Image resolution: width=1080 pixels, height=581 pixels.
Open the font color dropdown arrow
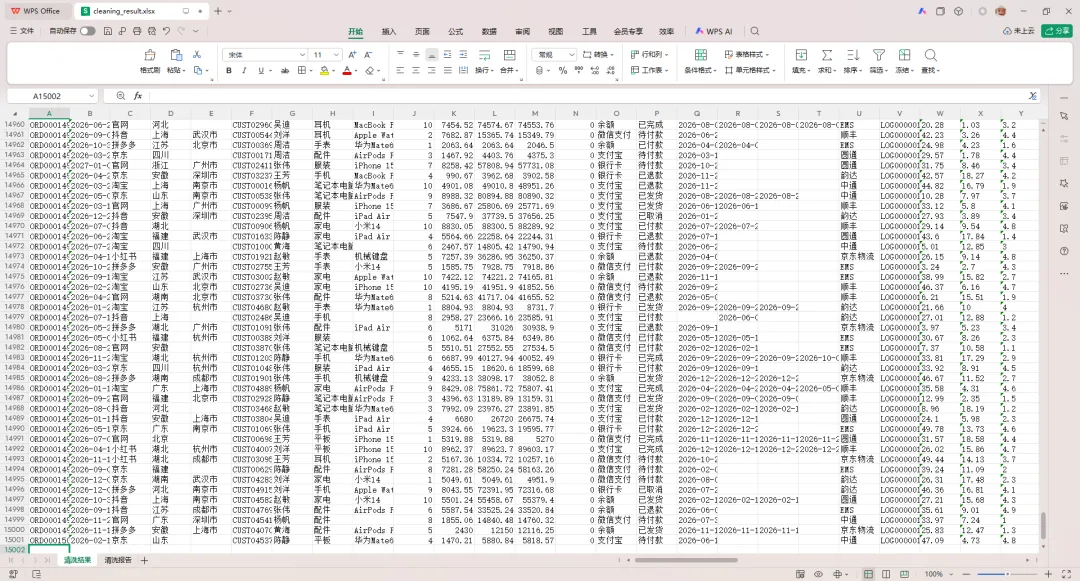[x=355, y=70]
